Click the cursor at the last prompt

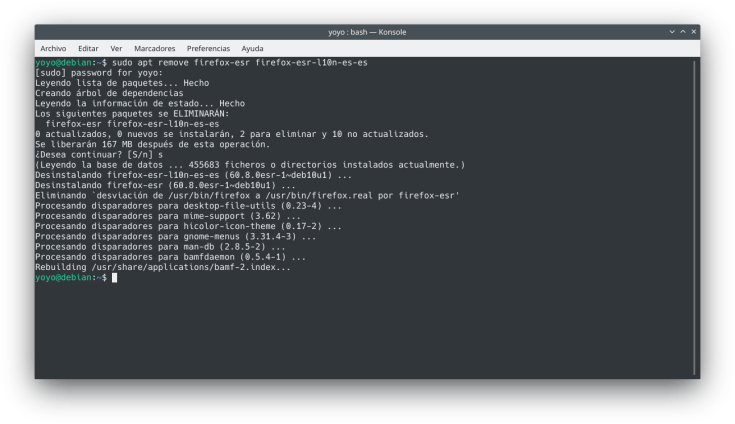tap(114, 278)
